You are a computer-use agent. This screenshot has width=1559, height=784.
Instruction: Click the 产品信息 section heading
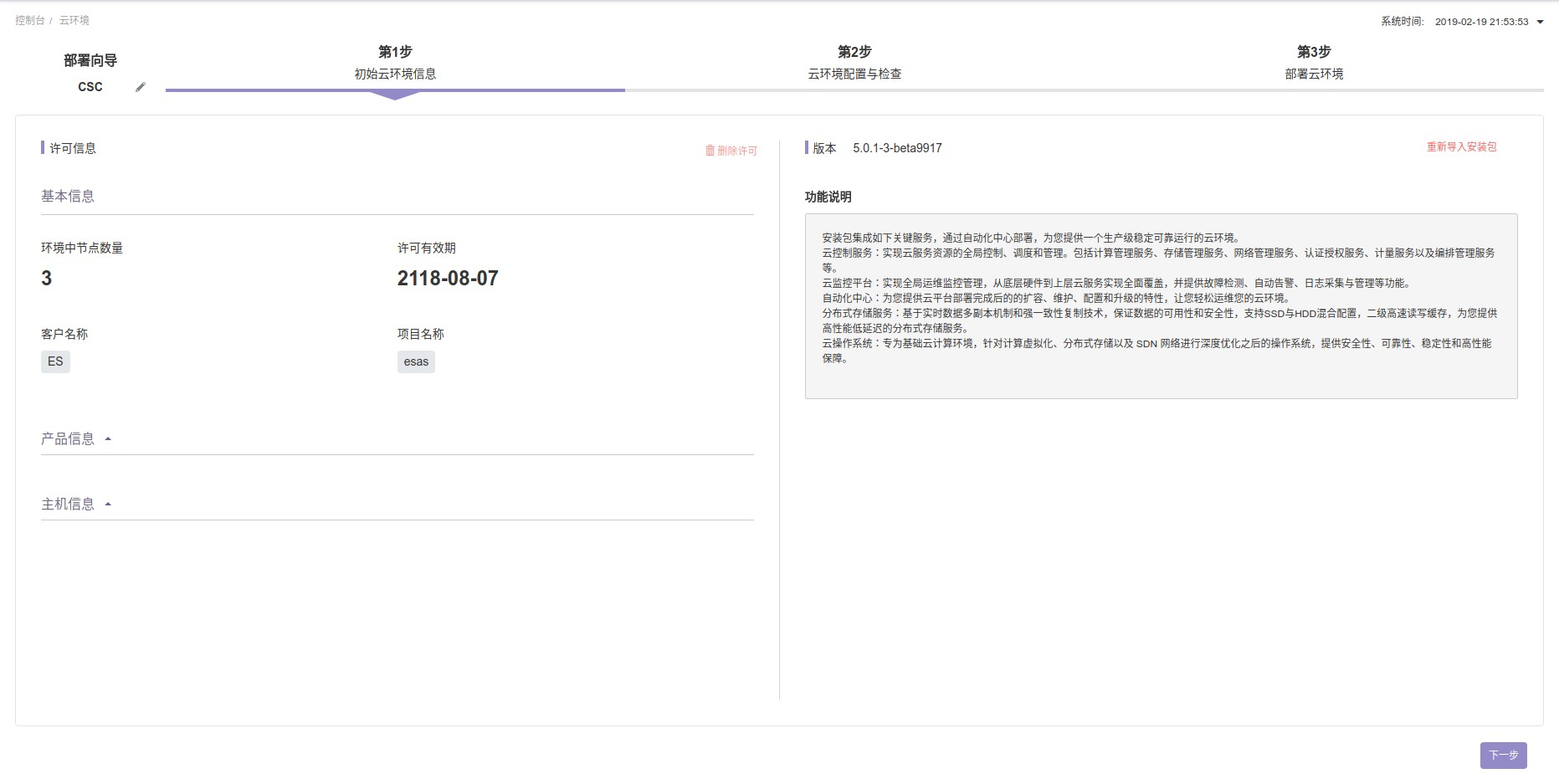point(68,439)
